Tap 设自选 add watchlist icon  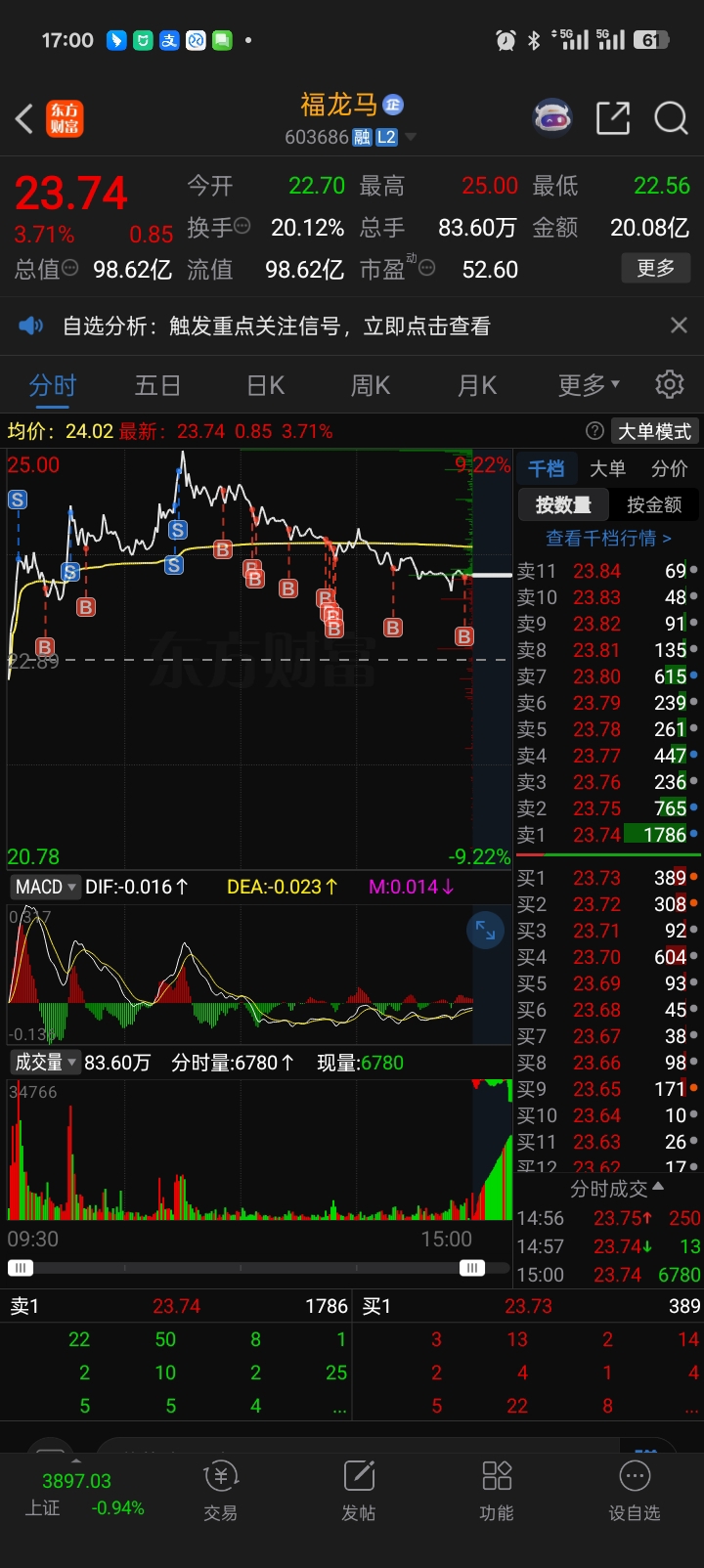point(635,1490)
